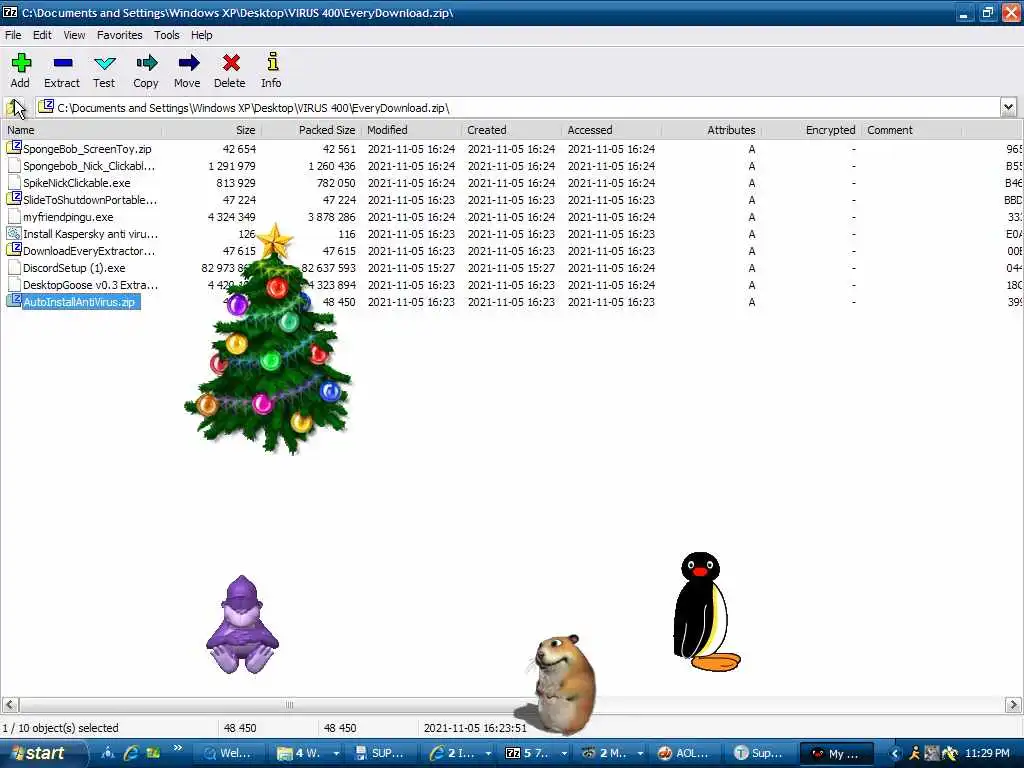Image resolution: width=1024 pixels, height=768 pixels.
Task: Click the Copy toolbar icon
Action: click(x=146, y=63)
